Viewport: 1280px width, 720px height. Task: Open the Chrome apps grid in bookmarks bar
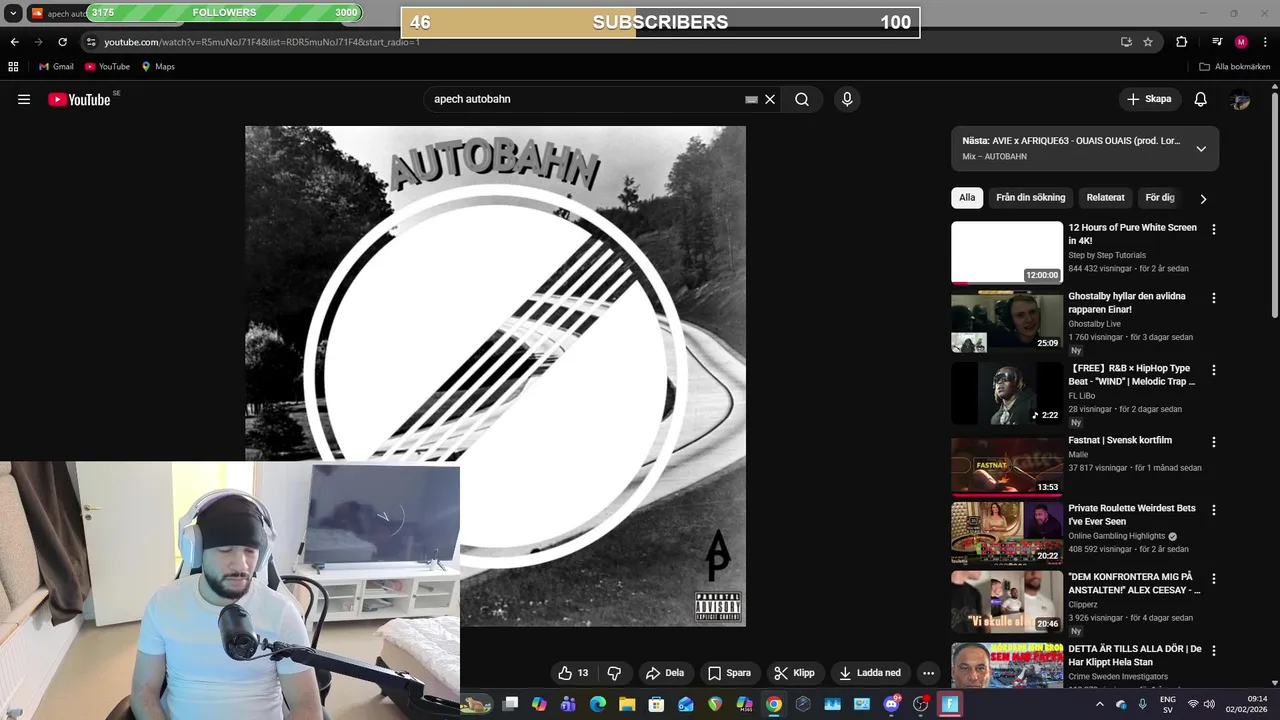coord(13,67)
